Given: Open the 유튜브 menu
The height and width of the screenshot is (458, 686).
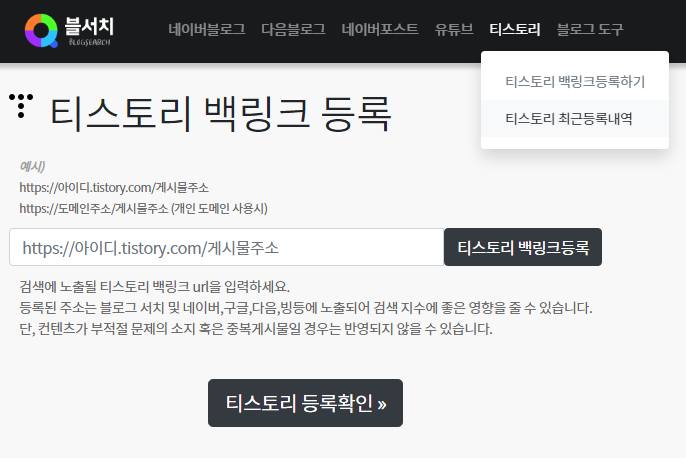Looking at the screenshot, I should click(454, 29).
